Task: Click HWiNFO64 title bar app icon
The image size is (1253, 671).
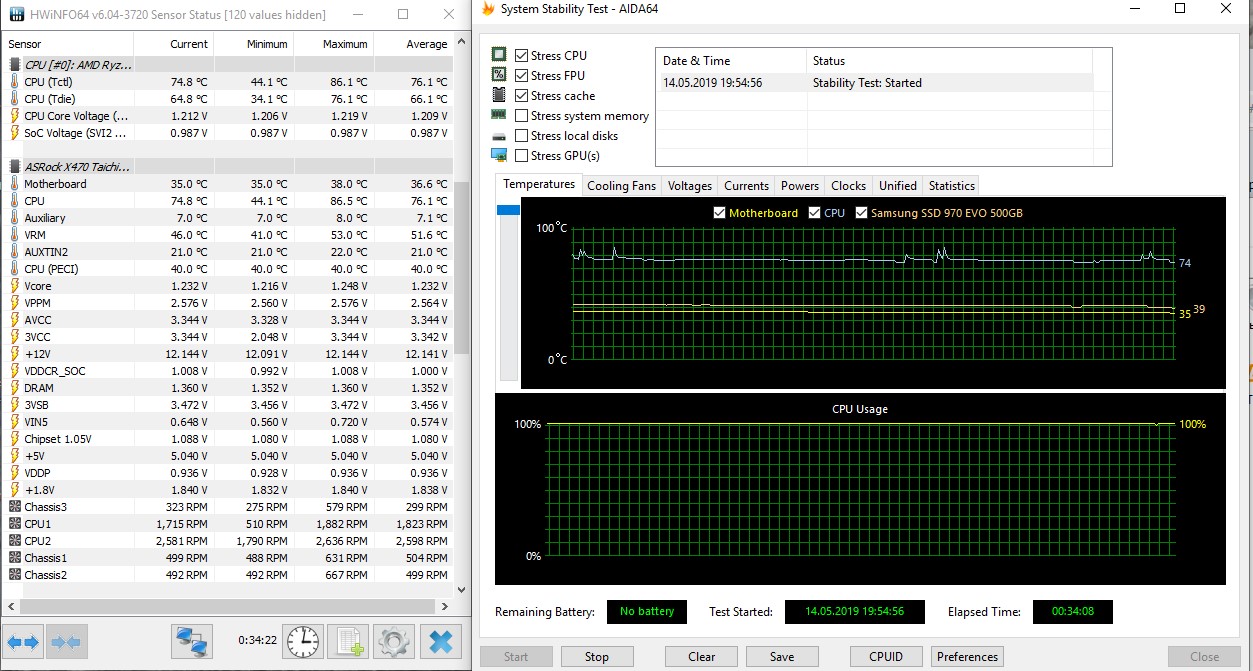Action: pyautogui.click(x=17, y=14)
